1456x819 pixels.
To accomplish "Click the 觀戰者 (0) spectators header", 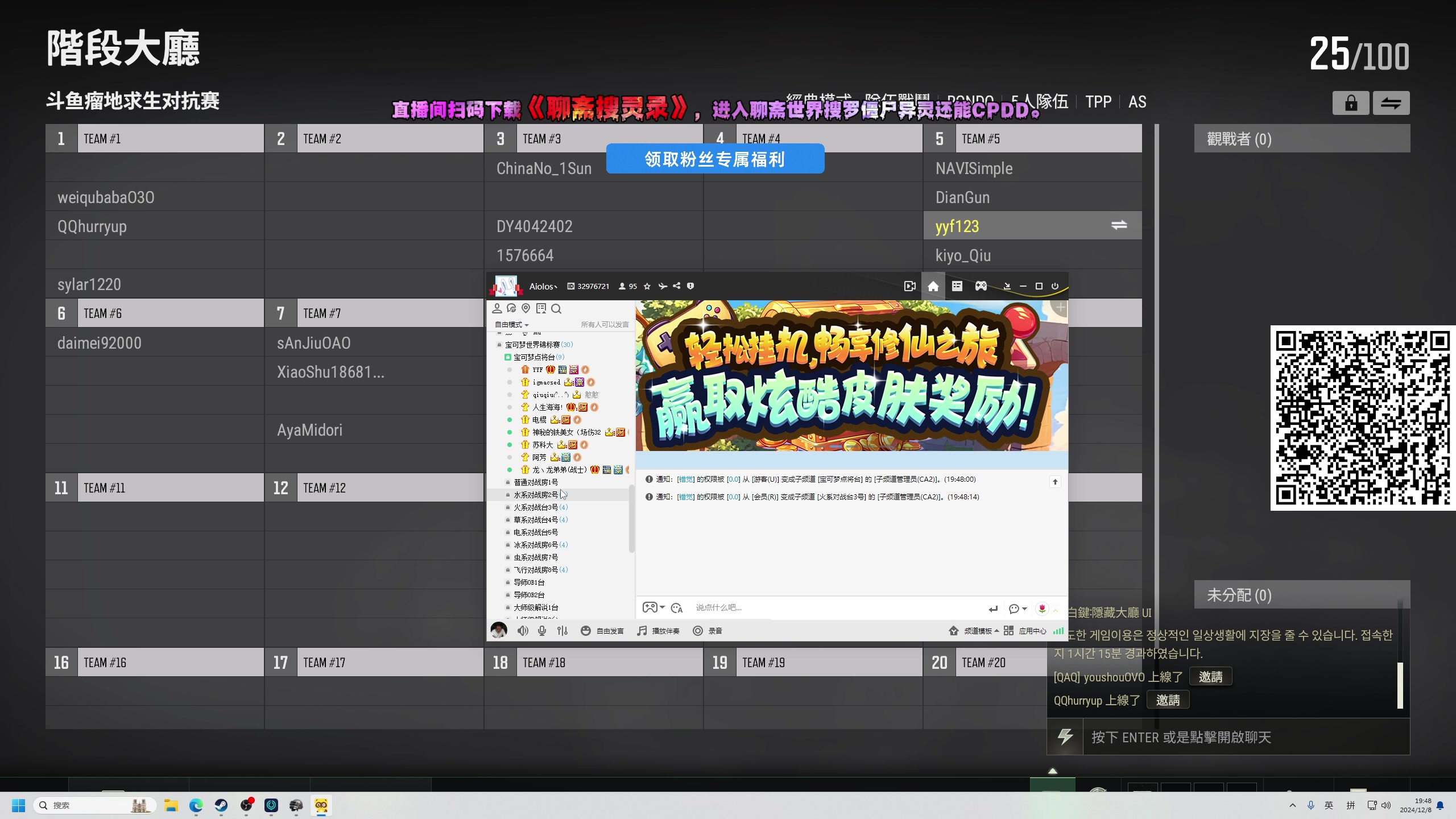I will coord(1302,139).
